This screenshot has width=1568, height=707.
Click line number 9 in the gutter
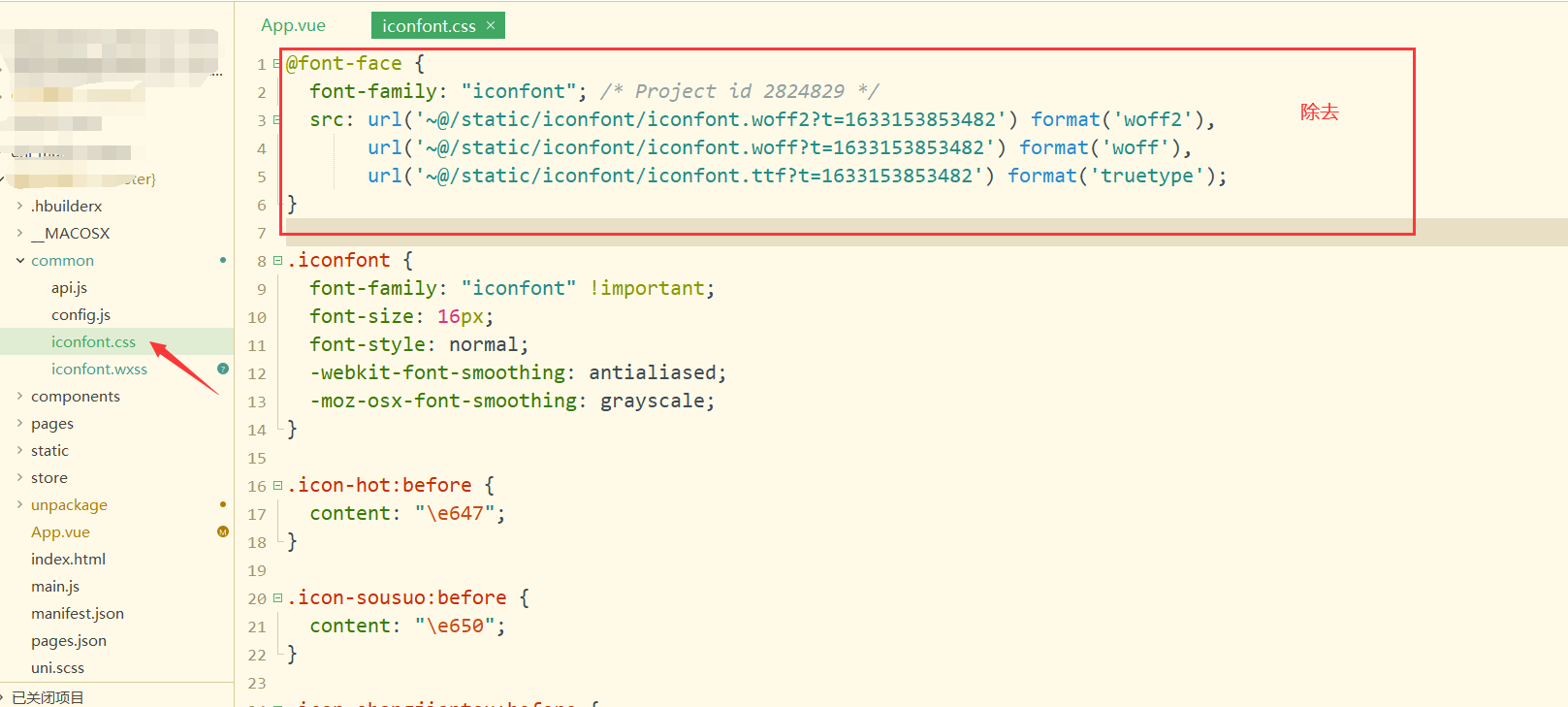[x=261, y=289]
